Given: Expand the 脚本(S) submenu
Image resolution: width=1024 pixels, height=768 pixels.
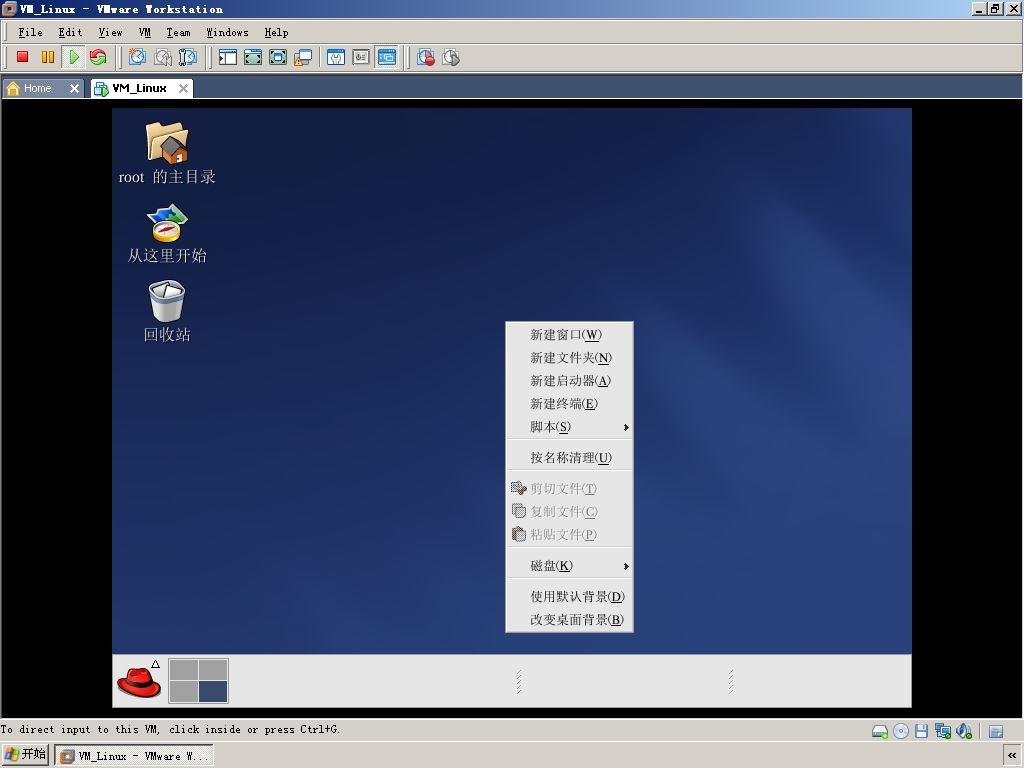Looking at the screenshot, I should (569, 426).
